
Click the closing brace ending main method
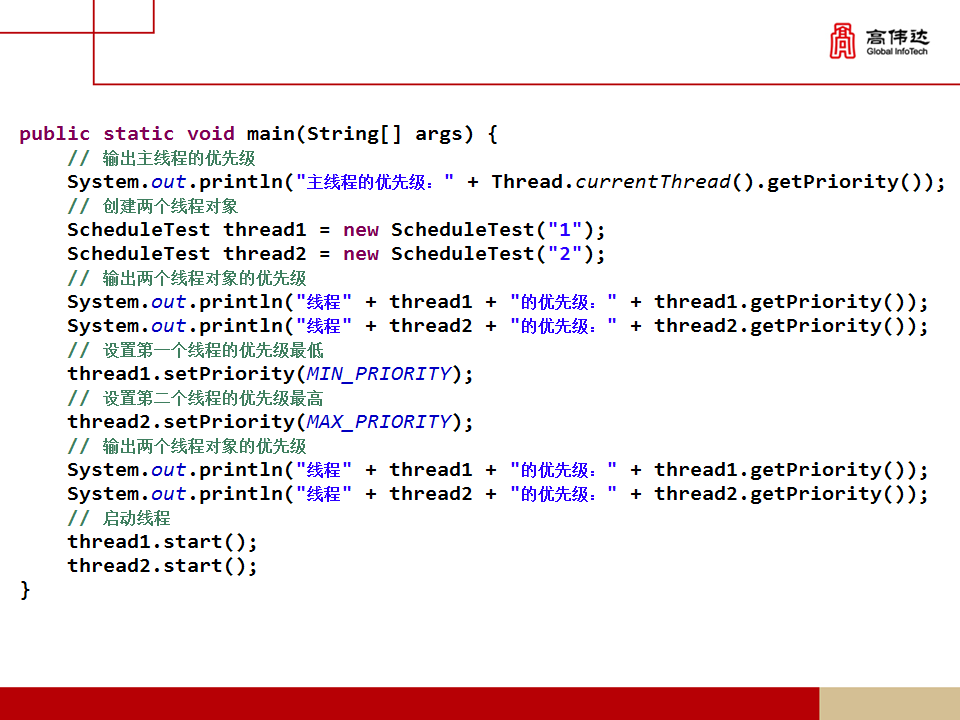pyautogui.click(x=25, y=590)
